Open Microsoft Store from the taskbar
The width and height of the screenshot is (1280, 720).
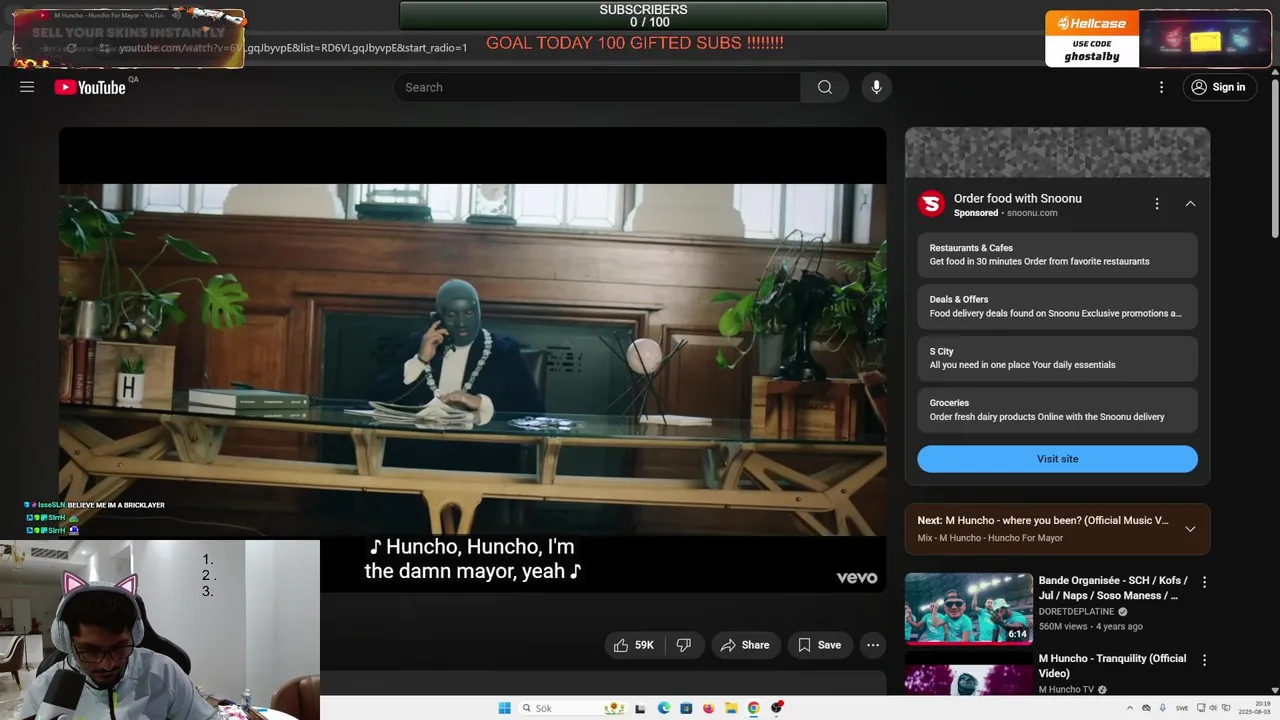point(686,708)
